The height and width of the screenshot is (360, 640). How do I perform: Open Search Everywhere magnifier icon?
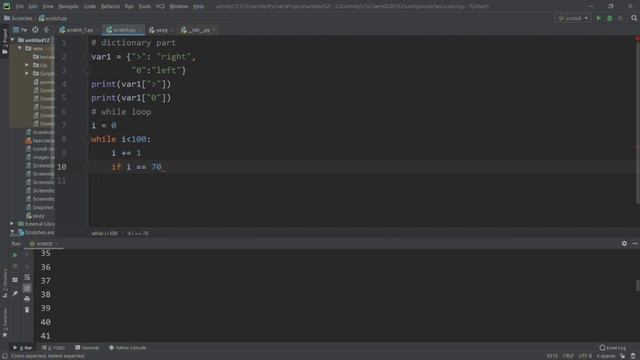click(x=634, y=18)
